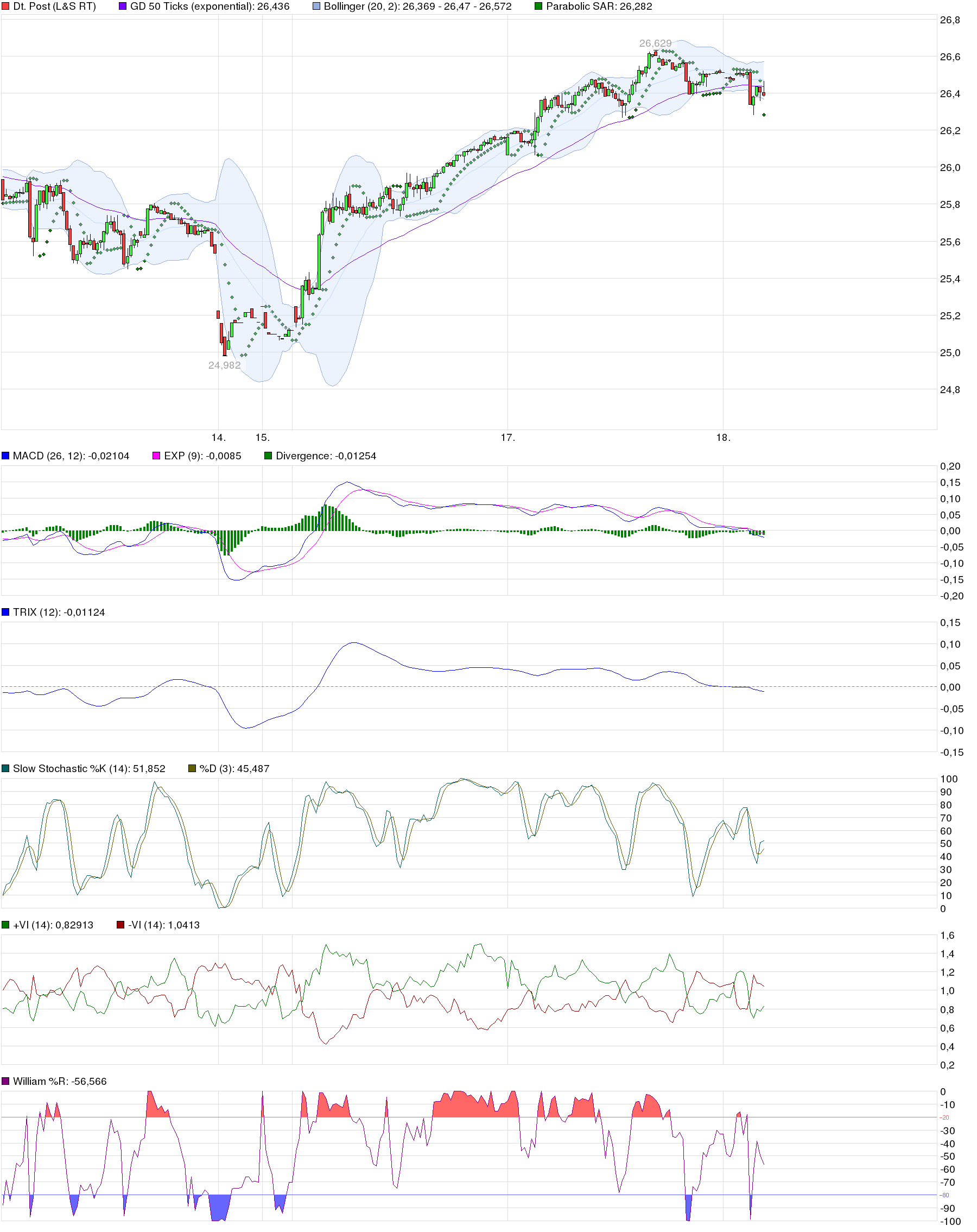
Task: Click the olive %D (3) legend swatch
Action: 192,768
